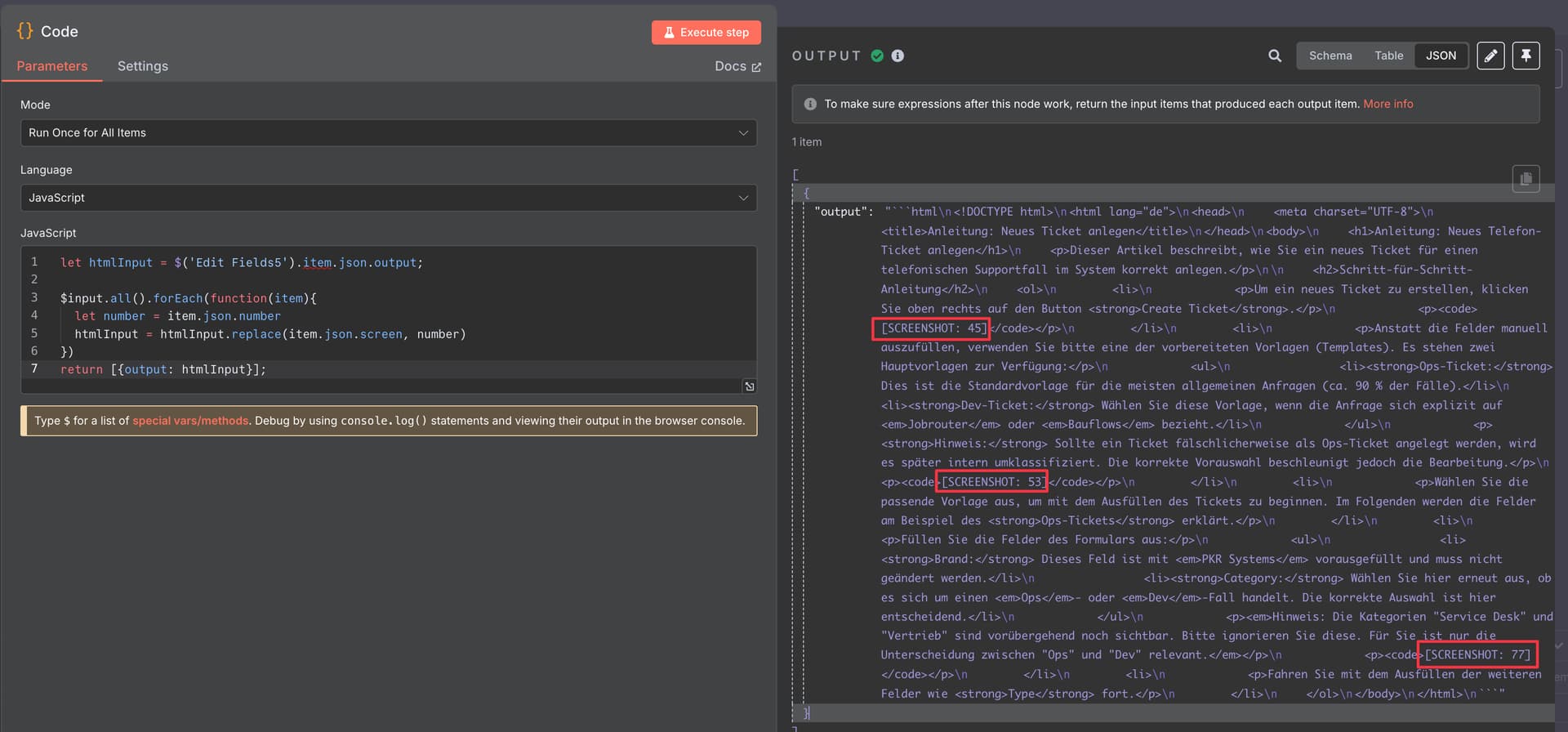Click the [SCREENSHOT: 77] text
The height and width of the screenshot is (732, 1568).
(1477, 654)
